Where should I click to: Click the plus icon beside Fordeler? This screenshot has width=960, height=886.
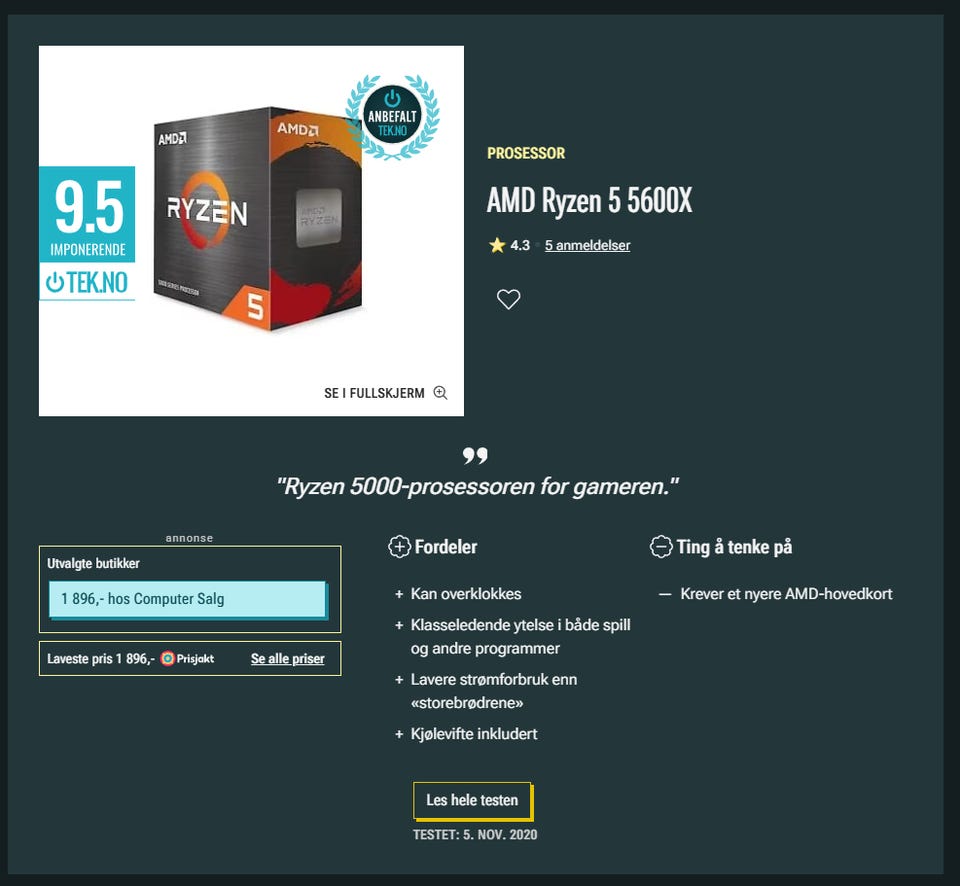coord(399,547)
